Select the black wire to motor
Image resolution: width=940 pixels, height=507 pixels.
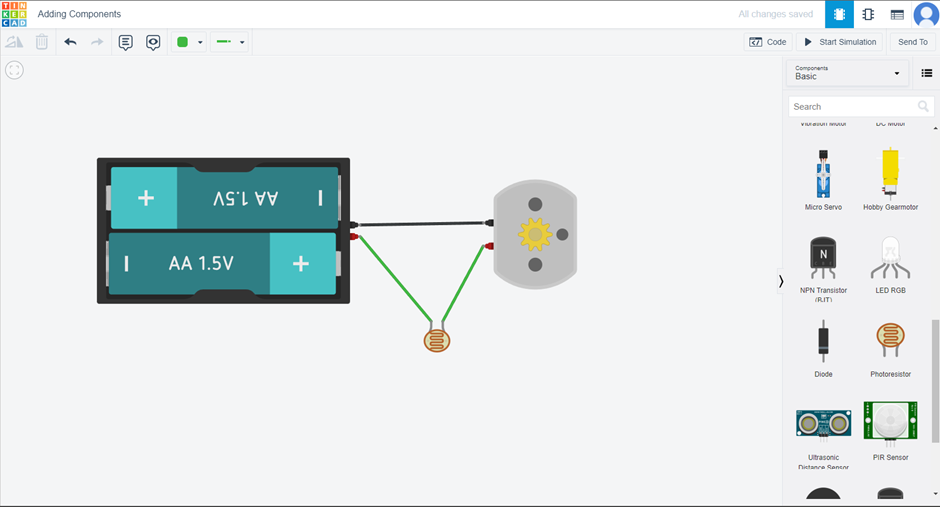[x=423, y=224]
